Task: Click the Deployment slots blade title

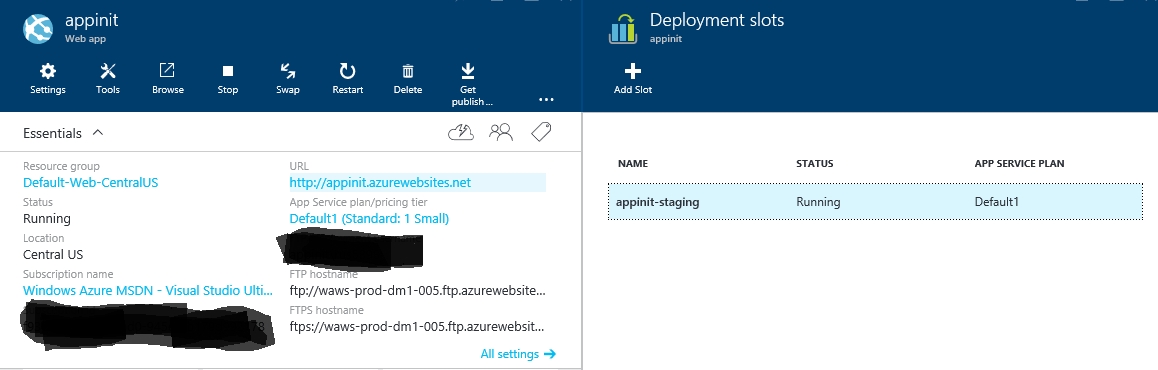Action: (x=717, y=20)
